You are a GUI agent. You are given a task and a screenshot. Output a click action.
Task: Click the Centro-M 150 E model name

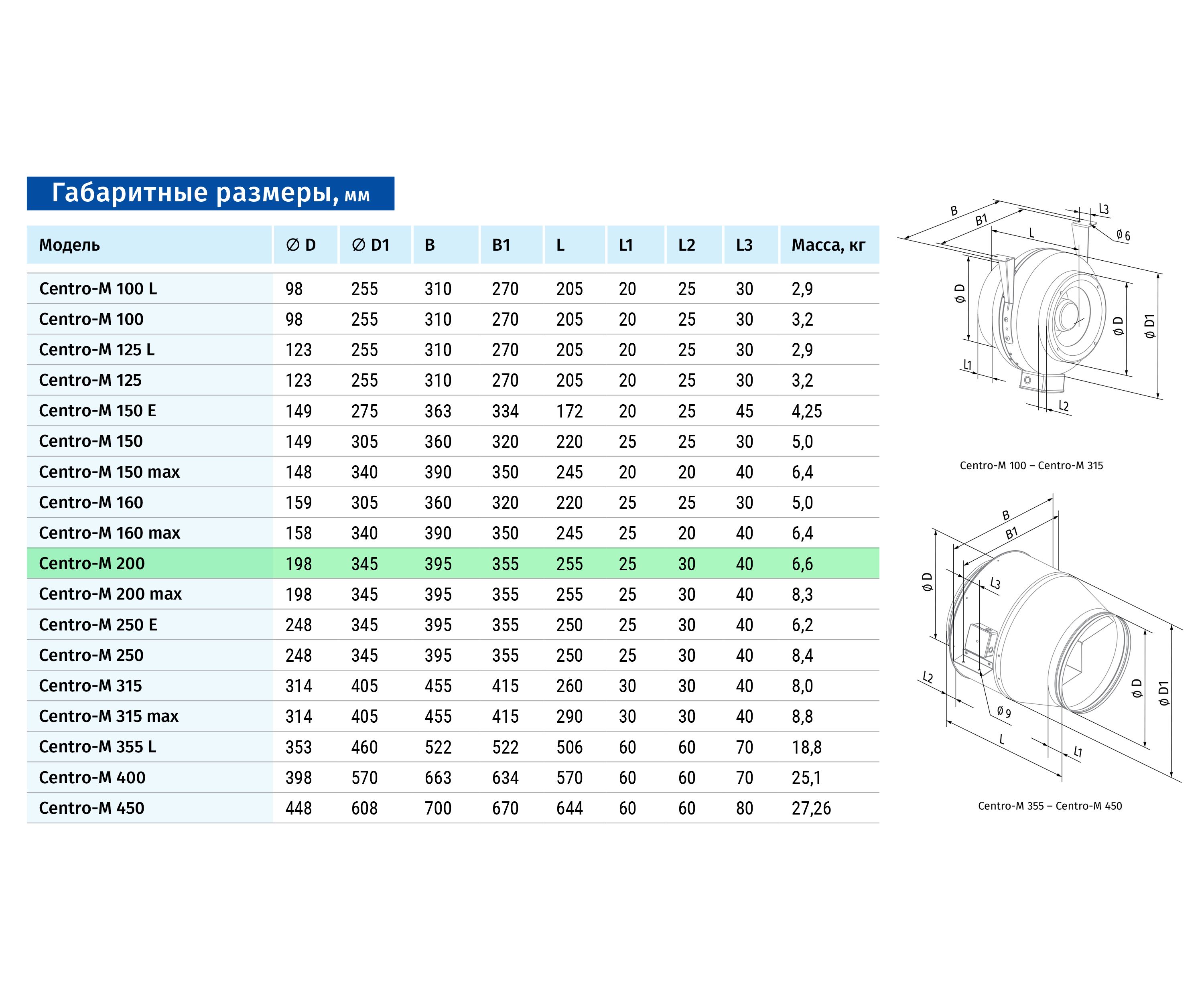coord(97,411)
